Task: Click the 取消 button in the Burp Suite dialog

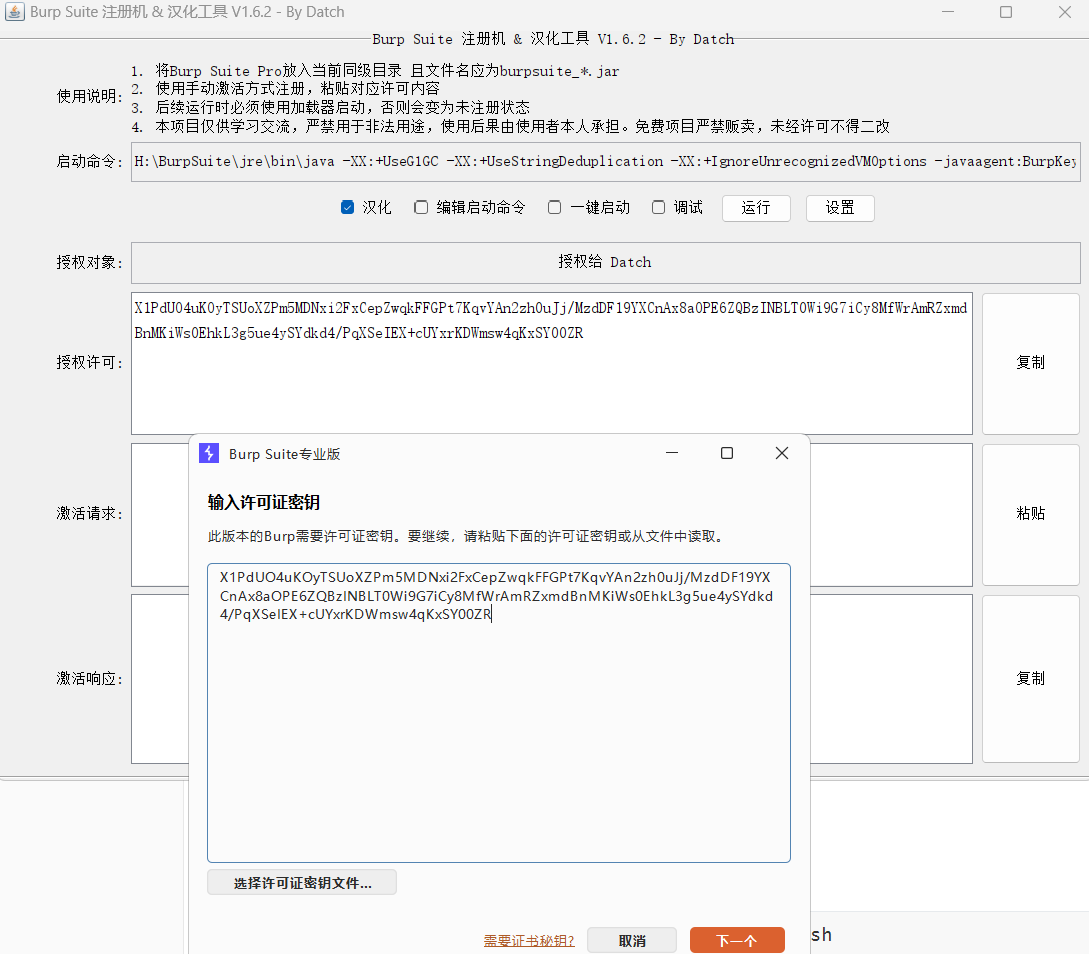Action: point(632,941)
